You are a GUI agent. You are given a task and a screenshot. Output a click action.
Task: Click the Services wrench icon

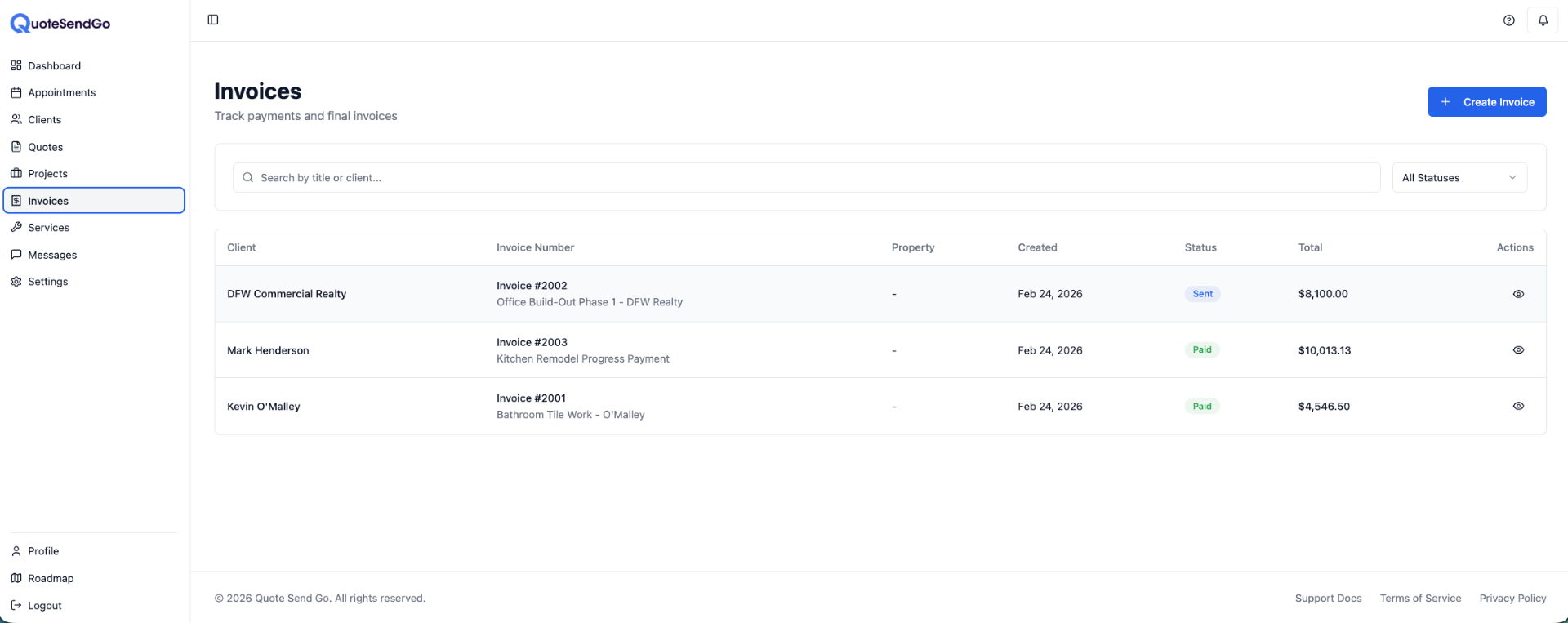16,227
